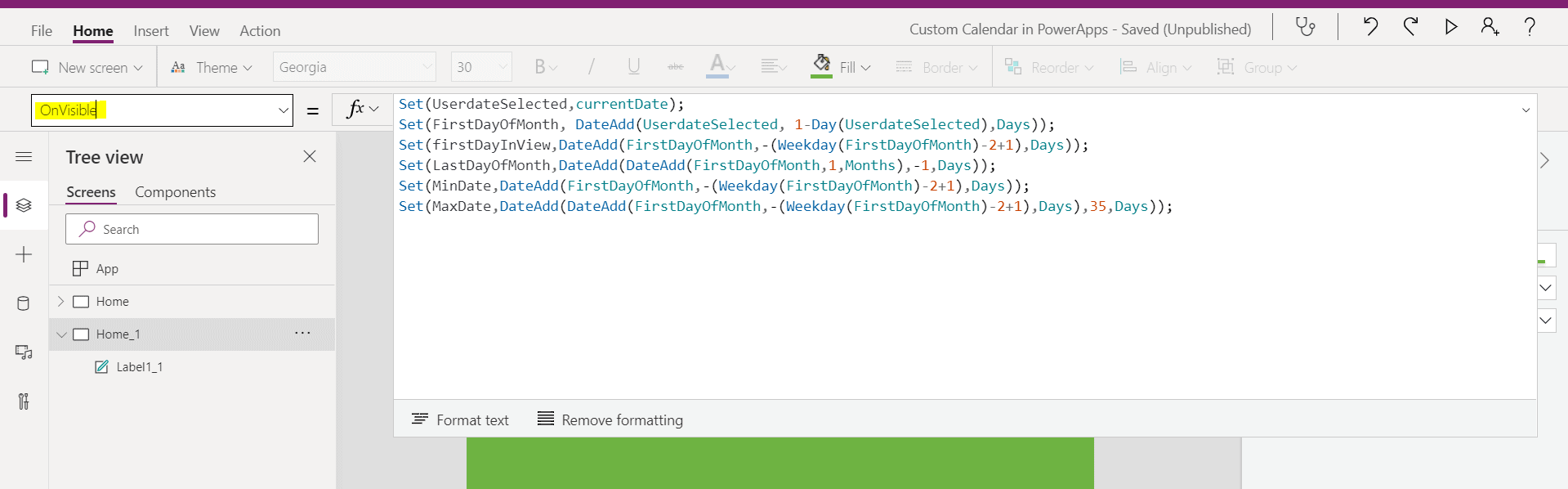This screenshot has width=1568, height=489.
Task: Open the Home_1 more options ellipsis
Action: pos(302,334)
